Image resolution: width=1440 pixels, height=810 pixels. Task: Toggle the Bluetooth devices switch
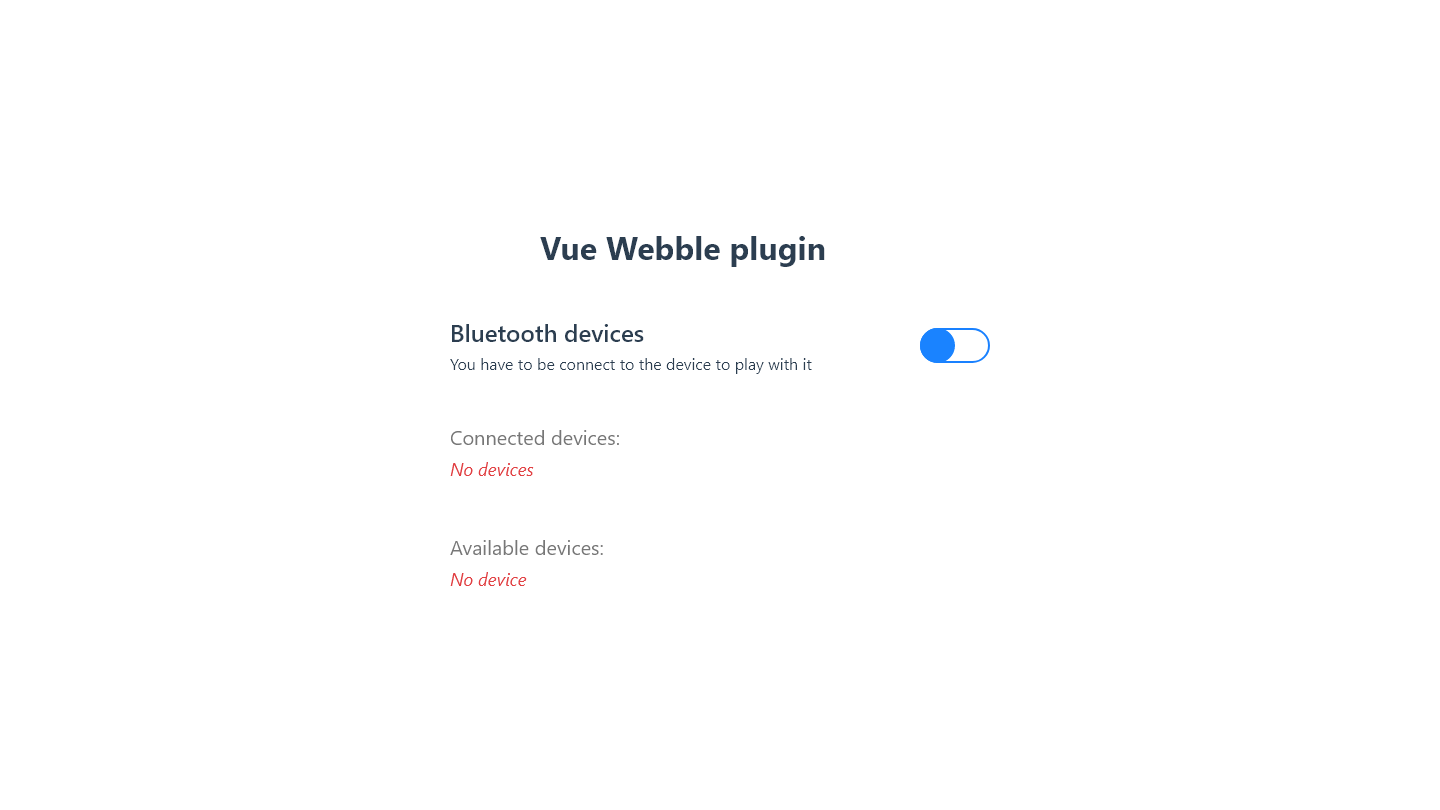[955, 345]
